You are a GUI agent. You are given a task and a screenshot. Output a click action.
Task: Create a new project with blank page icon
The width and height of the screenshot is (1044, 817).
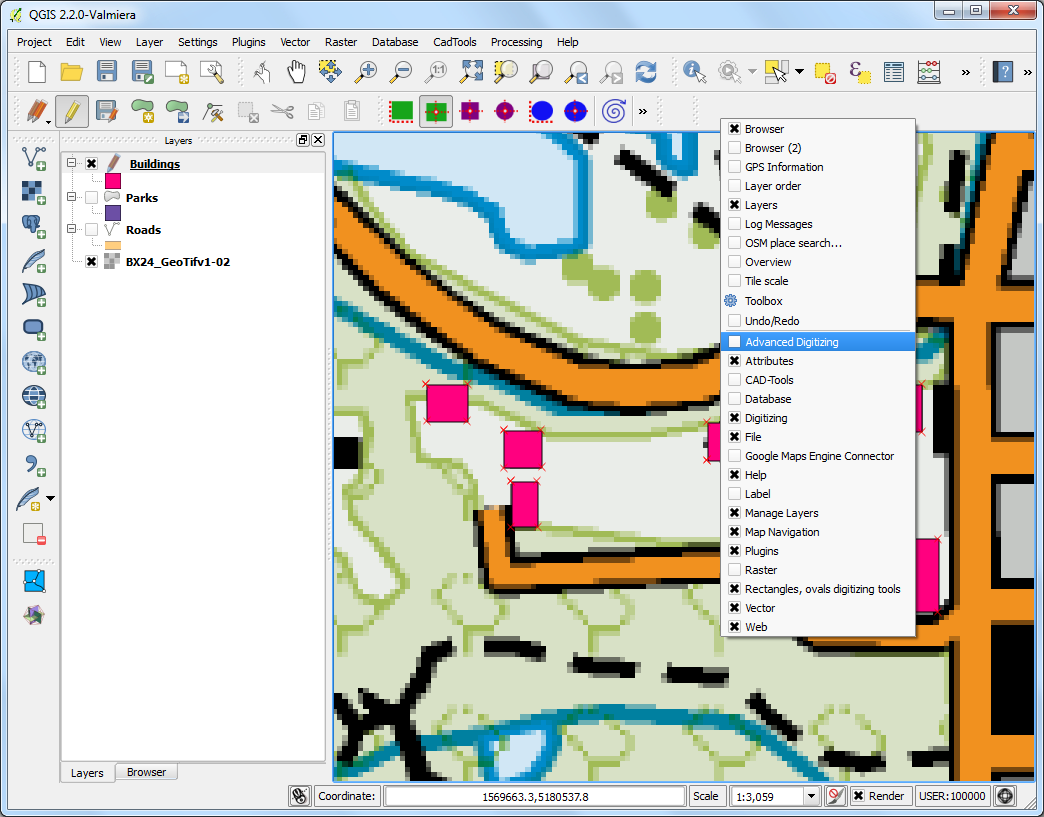coord(37,72)
